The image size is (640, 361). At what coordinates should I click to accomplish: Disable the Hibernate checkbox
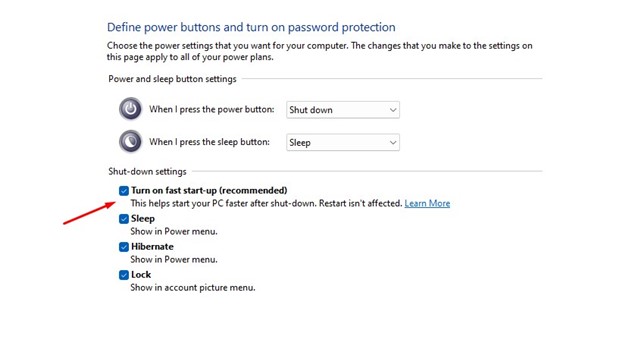pos(124,247)
